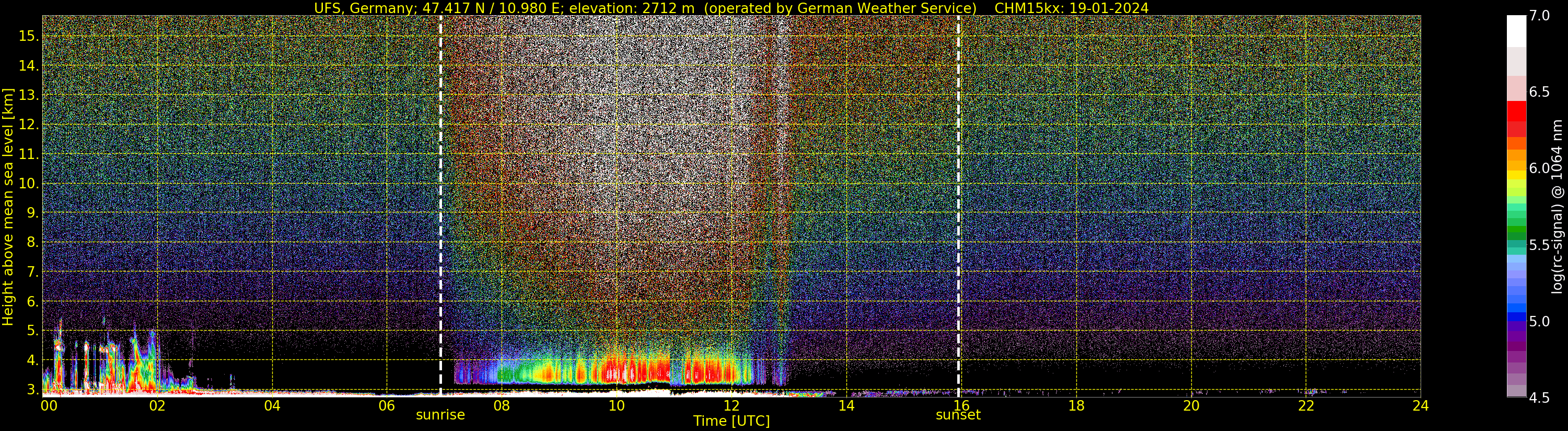Image resolution: width=1568 pixels, height=431 pixels.
Task: Click the height axis tick label "14."
Action: coord(29,66)
